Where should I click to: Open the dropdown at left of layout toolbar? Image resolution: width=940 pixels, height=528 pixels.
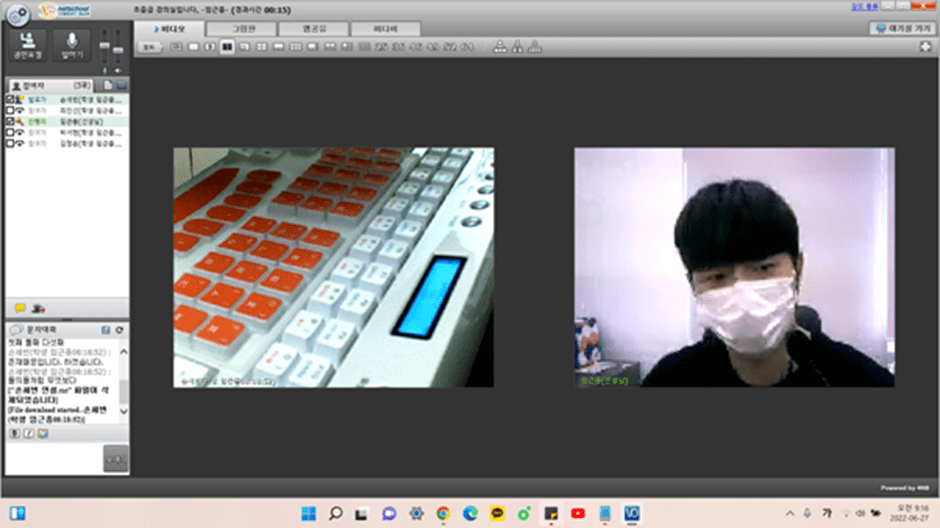point(149,47)
